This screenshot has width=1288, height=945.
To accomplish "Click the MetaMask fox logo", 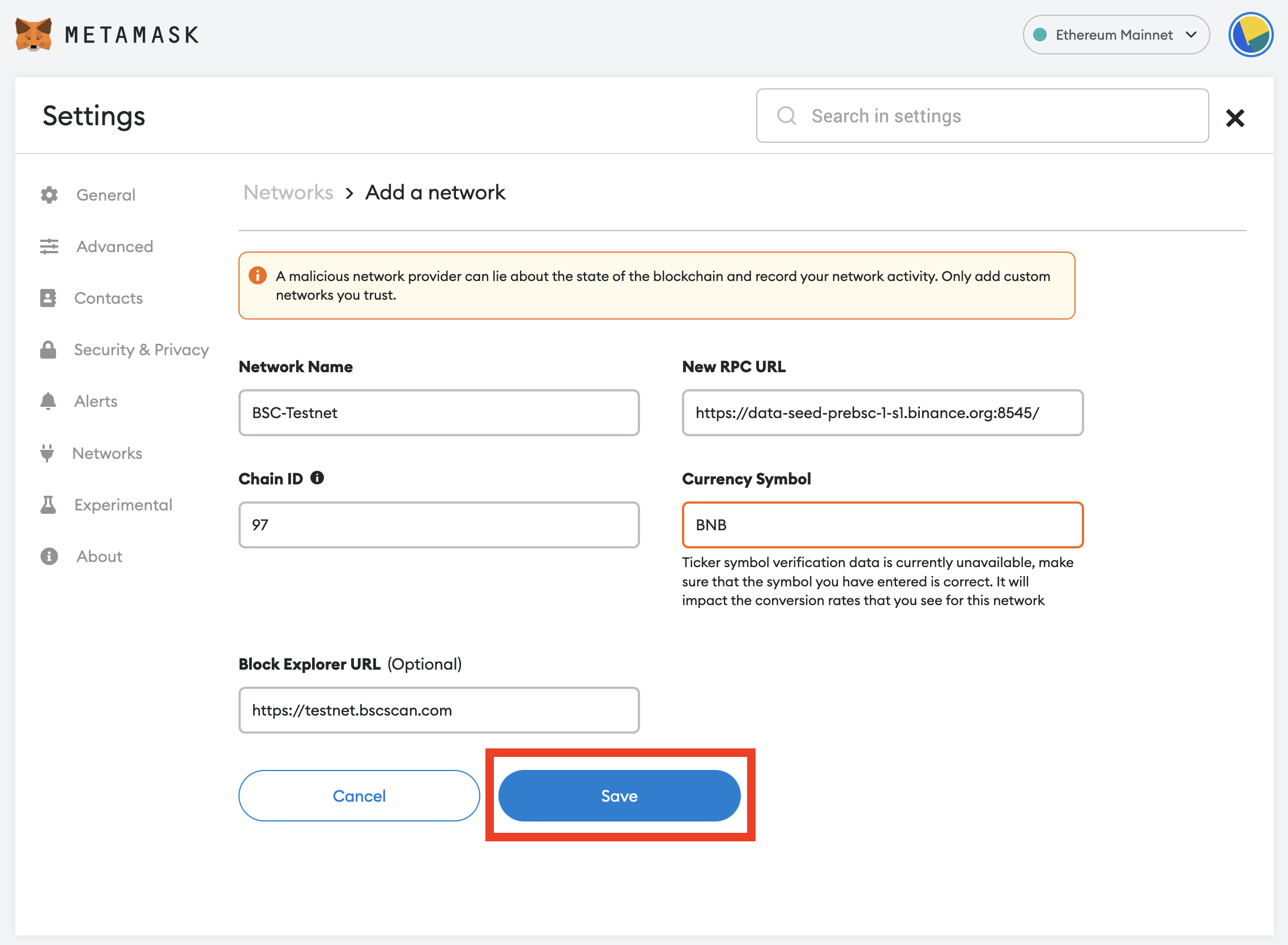I will (x=34, y=35).
